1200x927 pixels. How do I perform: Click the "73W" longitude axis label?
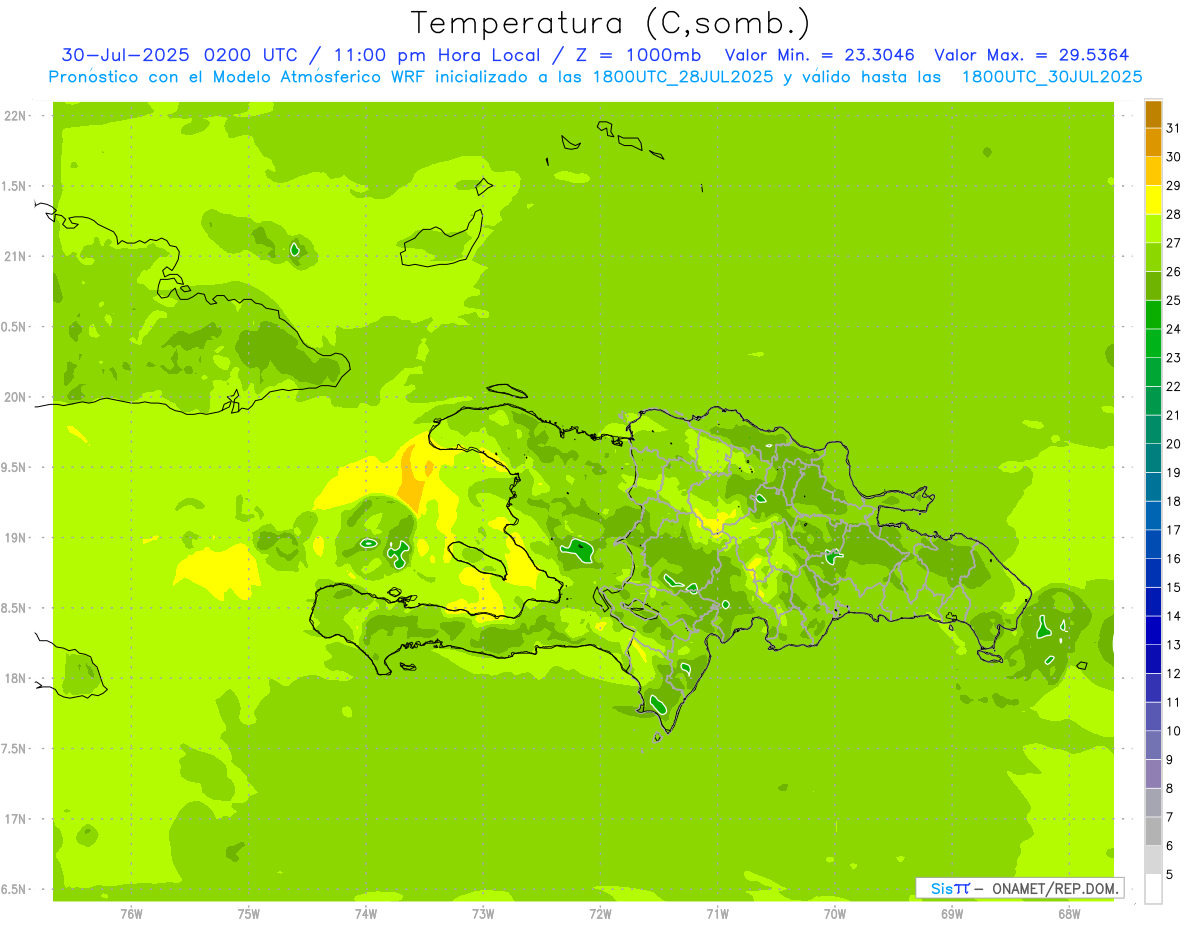483,913
